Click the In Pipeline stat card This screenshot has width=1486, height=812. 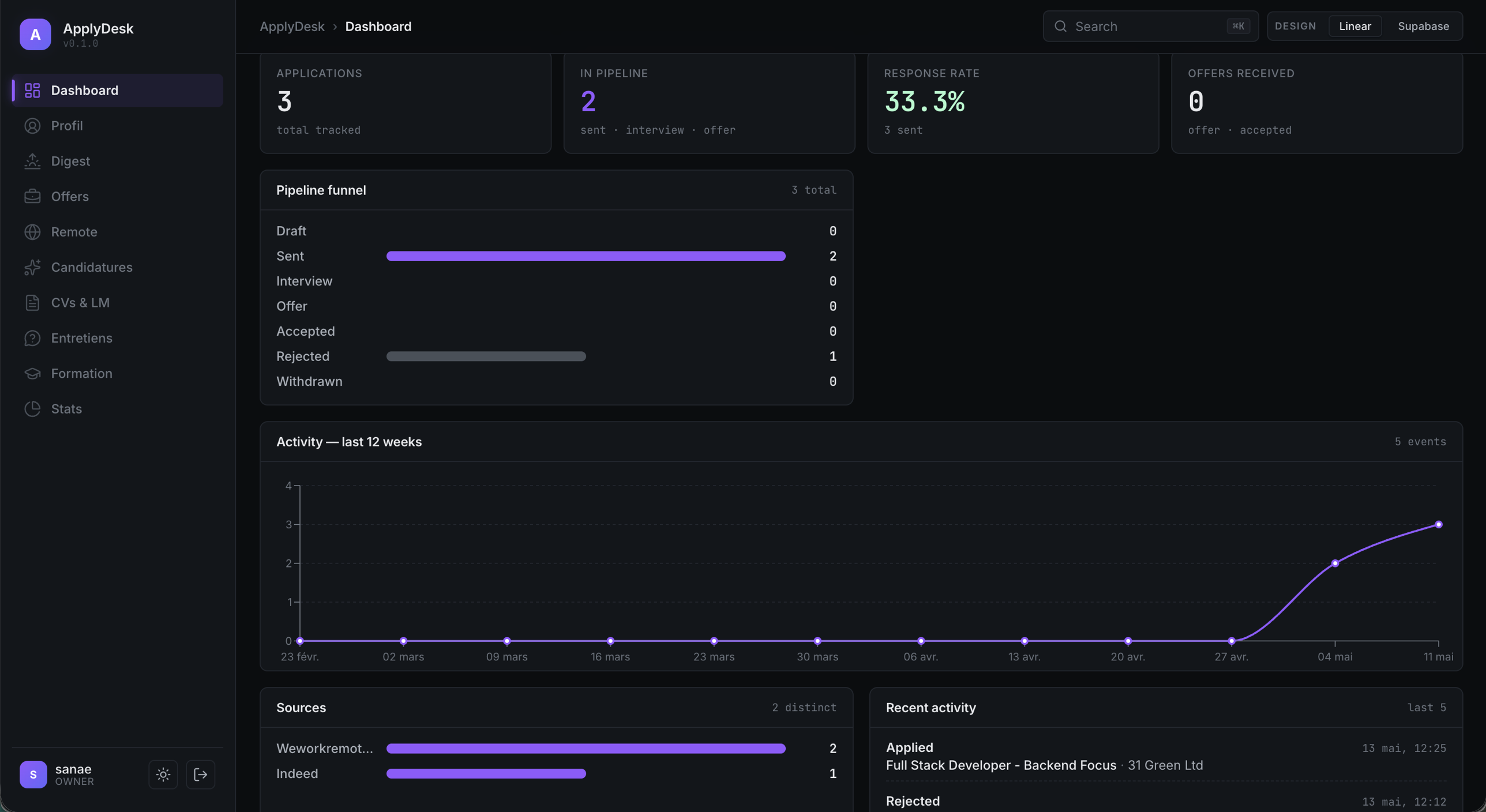pyautogui.click(x=709, y=104)
